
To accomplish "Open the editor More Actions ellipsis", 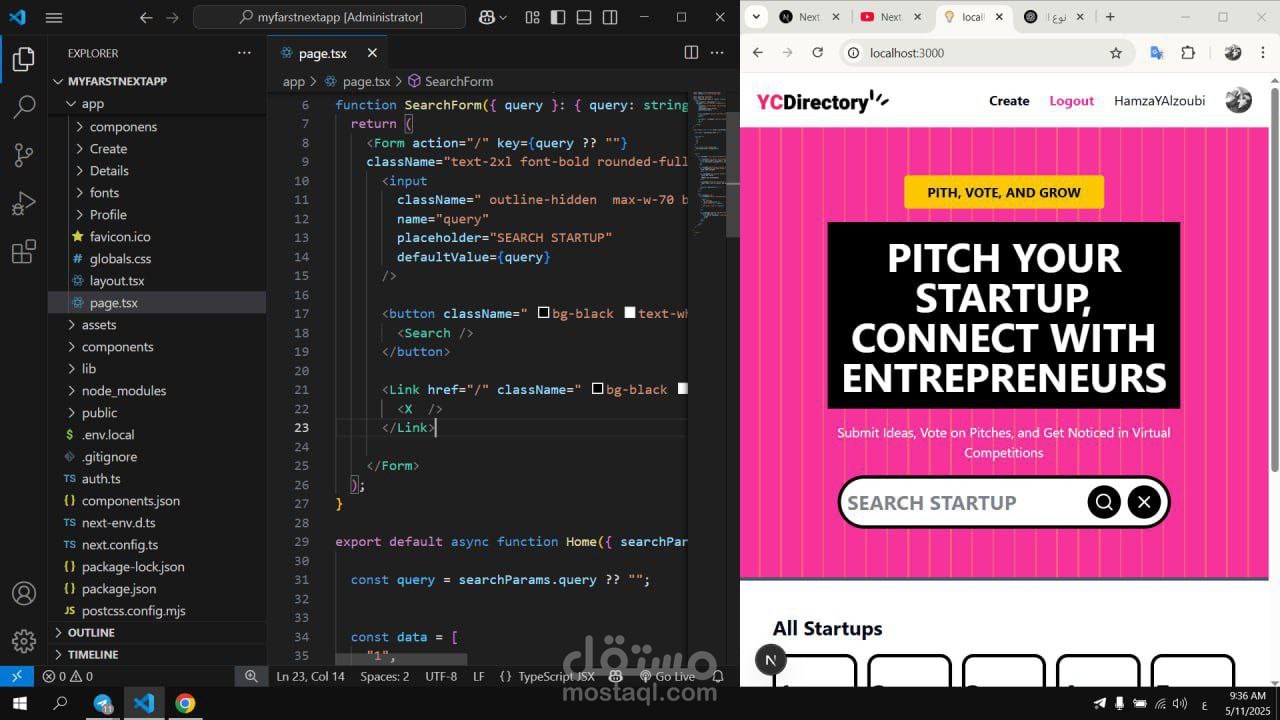I will [x=717, y=52].
